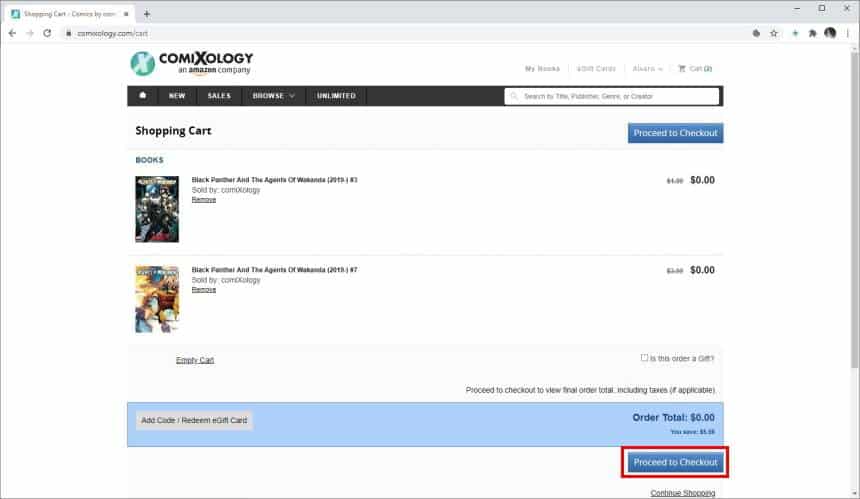Reload the page
The width and height of the screenshot is (860, 499).
point(47,33)
